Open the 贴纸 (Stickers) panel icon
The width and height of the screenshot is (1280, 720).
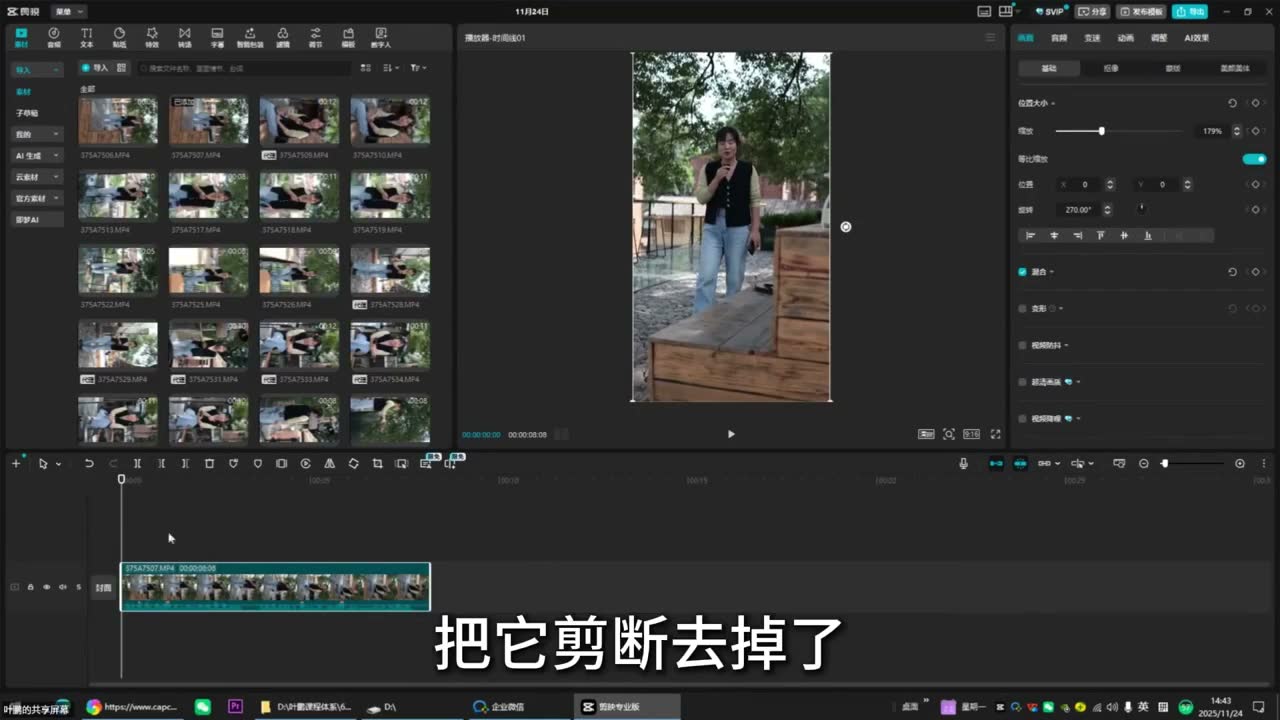coord(119,38)
